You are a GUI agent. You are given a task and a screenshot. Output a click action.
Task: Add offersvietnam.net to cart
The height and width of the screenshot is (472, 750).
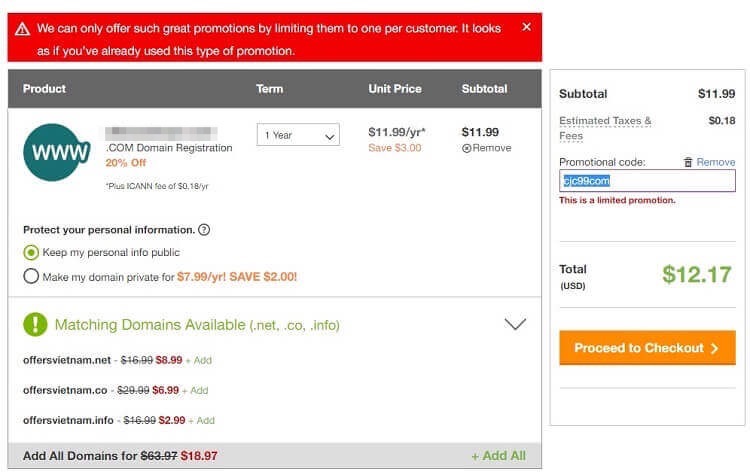(x=199, y=360)
